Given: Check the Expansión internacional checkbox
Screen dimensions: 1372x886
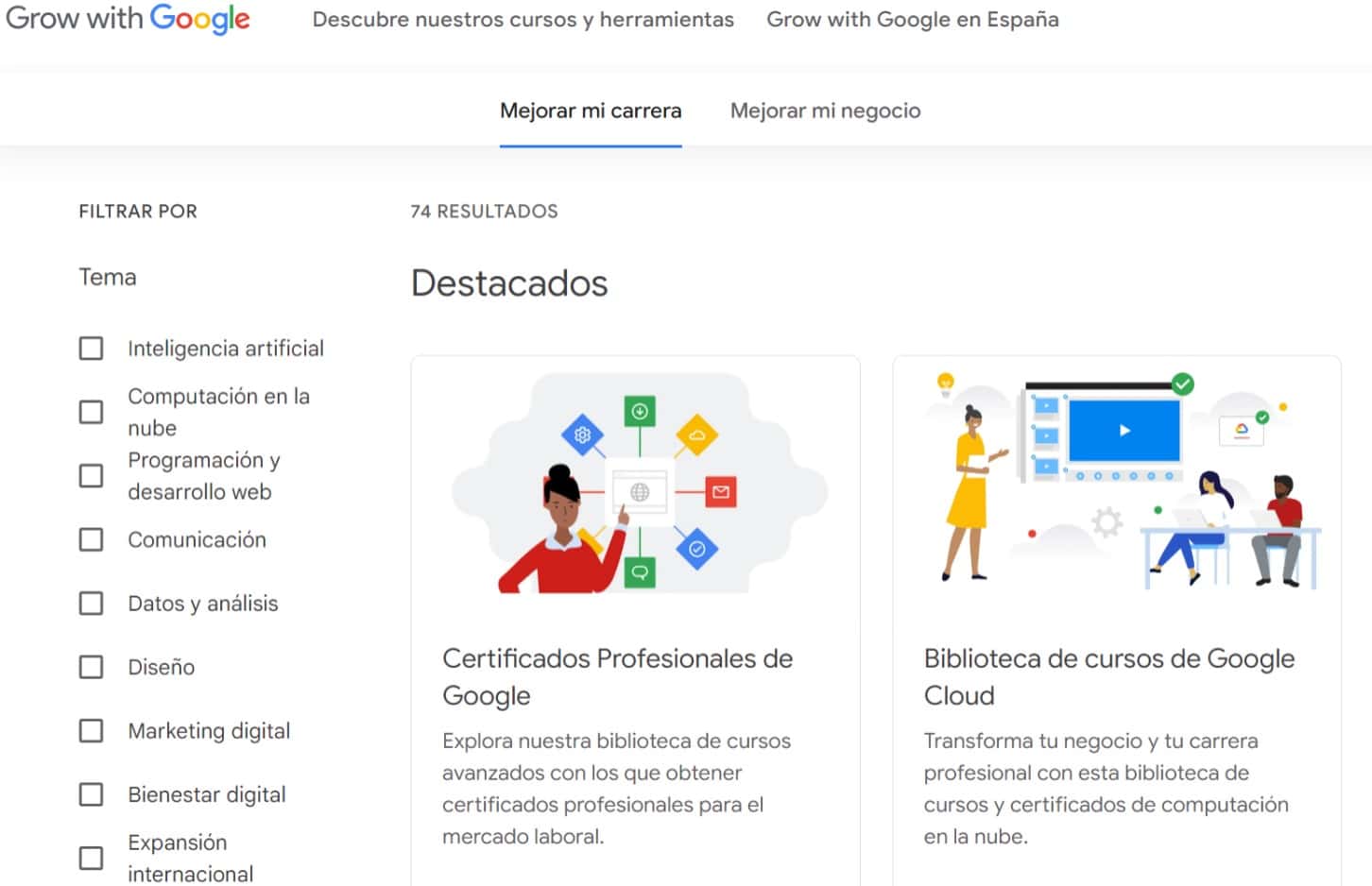Looking at the screenshot, I should (x=91, y=858).
